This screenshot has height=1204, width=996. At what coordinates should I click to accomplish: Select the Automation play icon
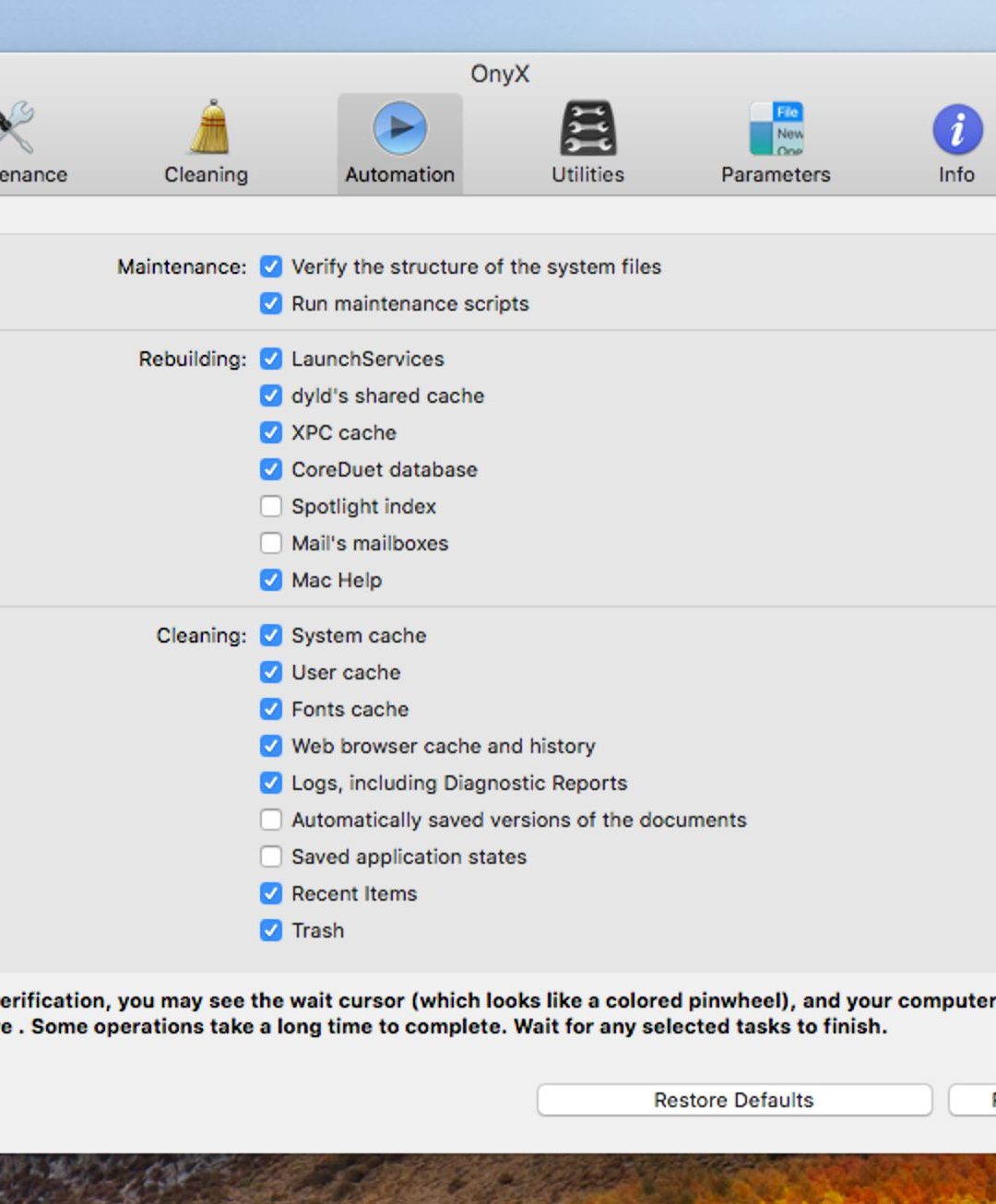399,127
